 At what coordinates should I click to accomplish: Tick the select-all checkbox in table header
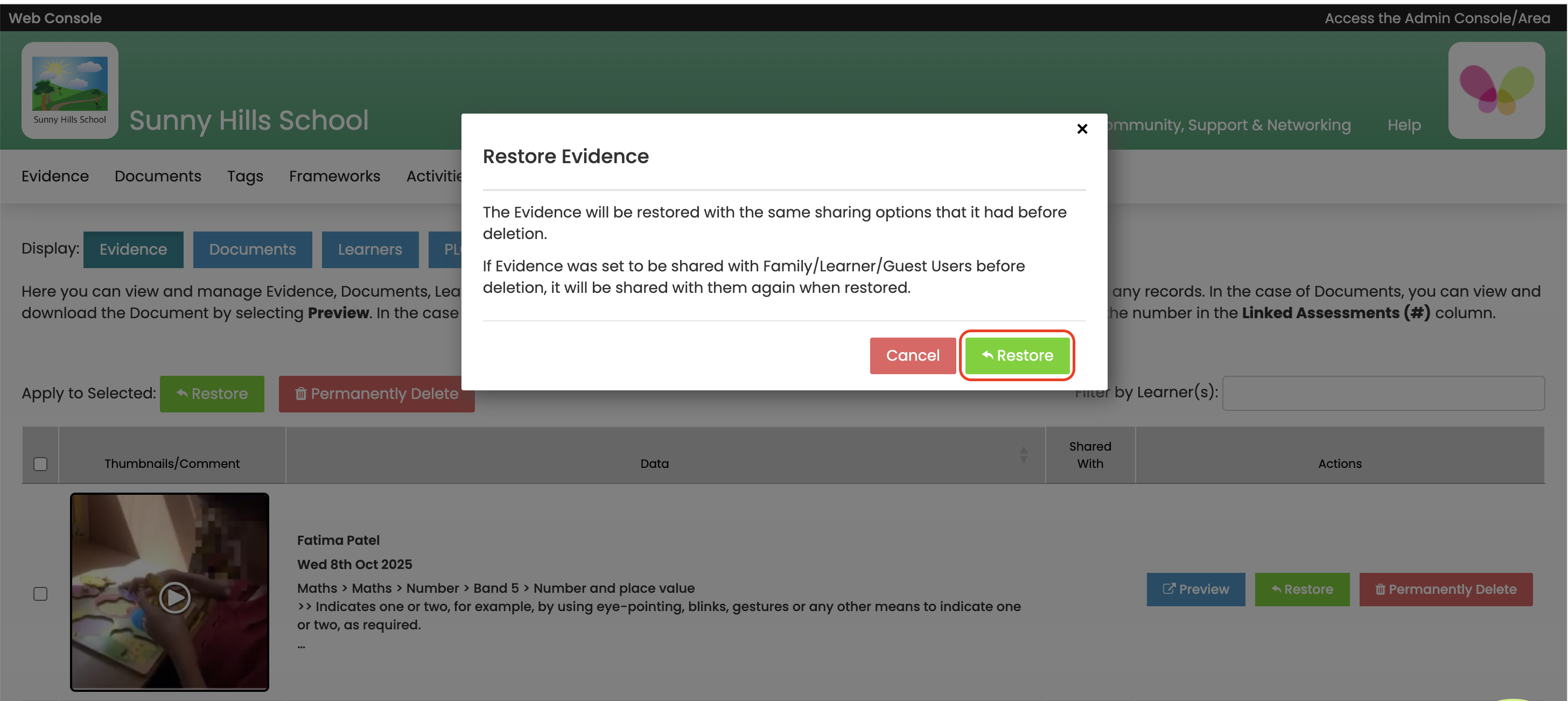click(x=40, y=464)
